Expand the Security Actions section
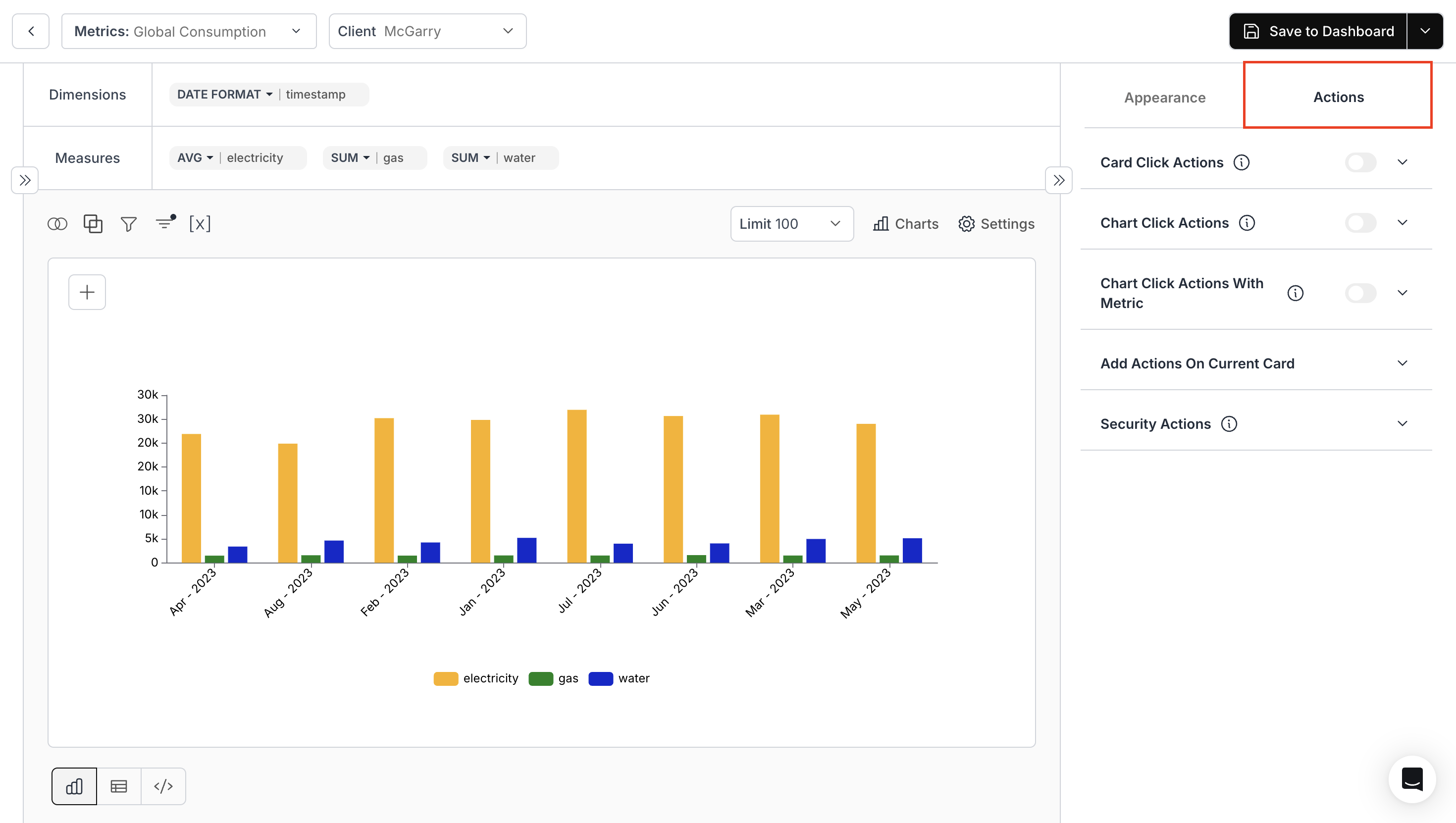Viewport: 1456px width, 823px height. tap(1403, 423)
